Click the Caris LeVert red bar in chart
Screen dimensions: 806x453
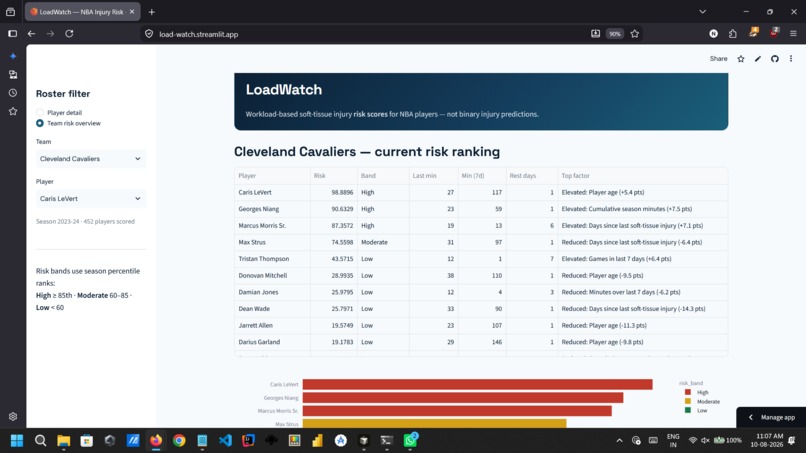pos(478,384)
